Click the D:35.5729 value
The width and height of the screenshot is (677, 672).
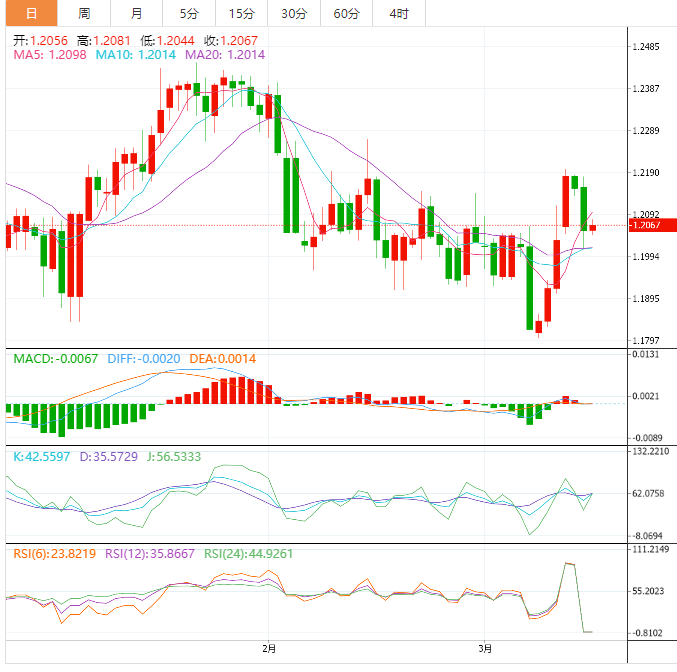click(x=109, y=456)
